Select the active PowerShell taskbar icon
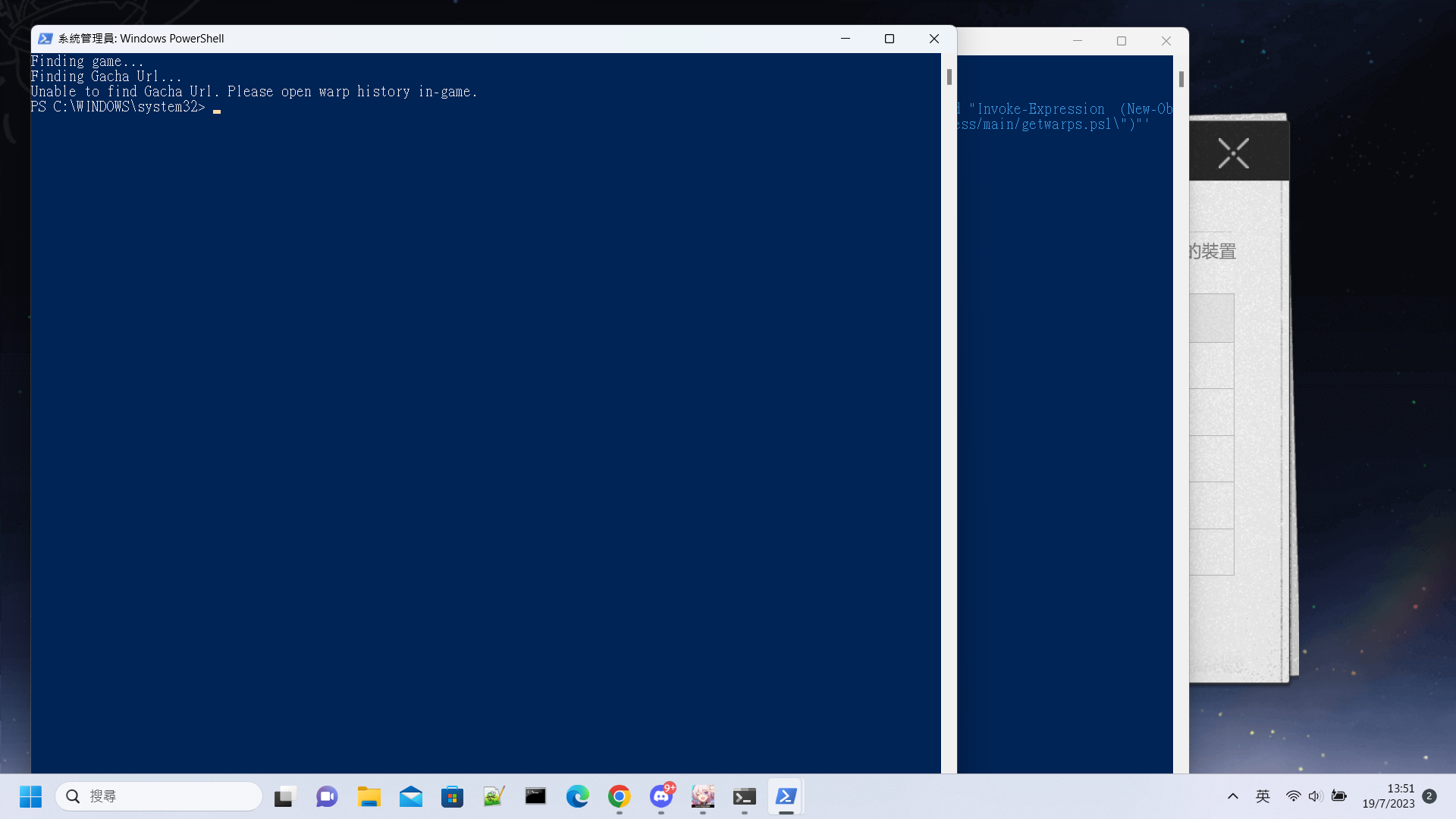 coord(786,796)
